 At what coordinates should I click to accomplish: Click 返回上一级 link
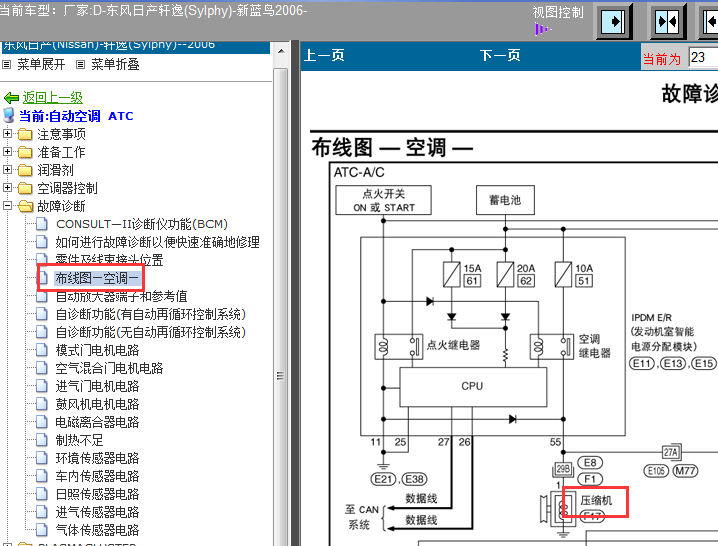pos(53,98)
